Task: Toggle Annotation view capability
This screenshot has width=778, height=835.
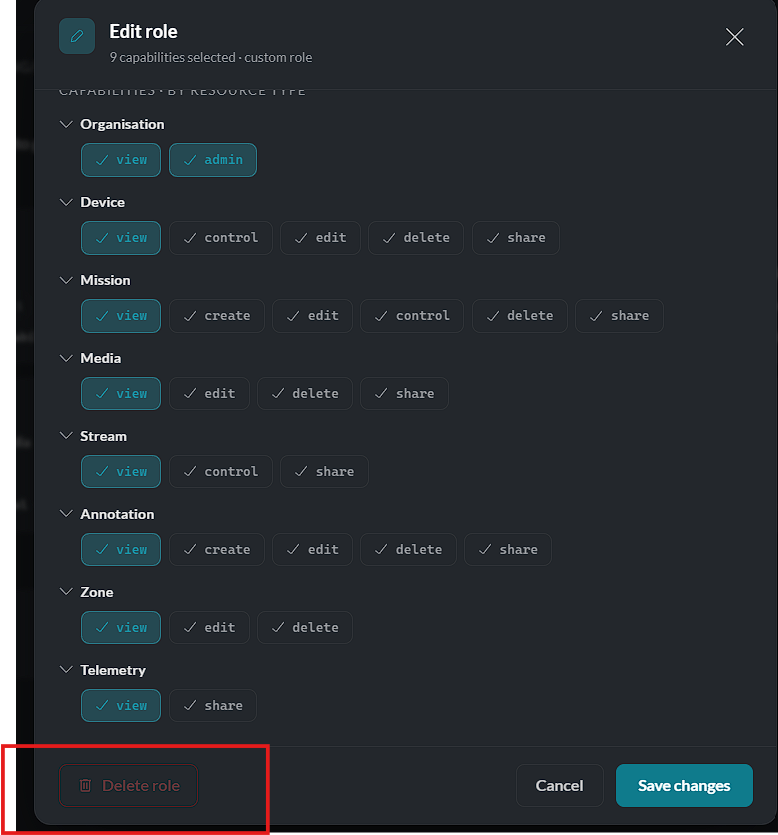Action: click(x=121, y=550)
